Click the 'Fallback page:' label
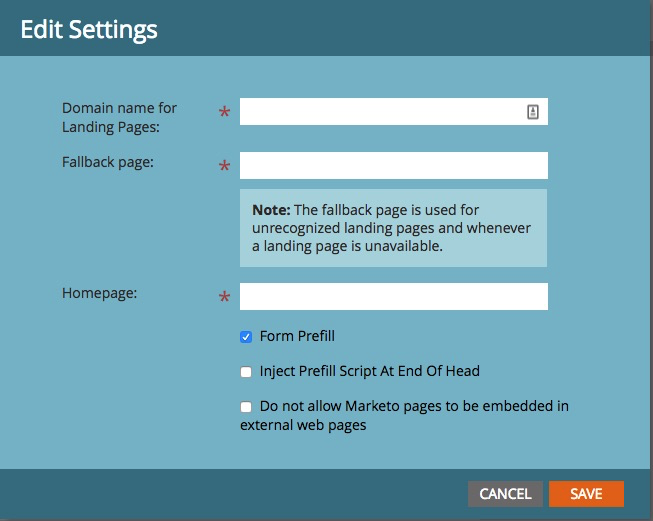This screenshot has width=653, height=521. 107,161
